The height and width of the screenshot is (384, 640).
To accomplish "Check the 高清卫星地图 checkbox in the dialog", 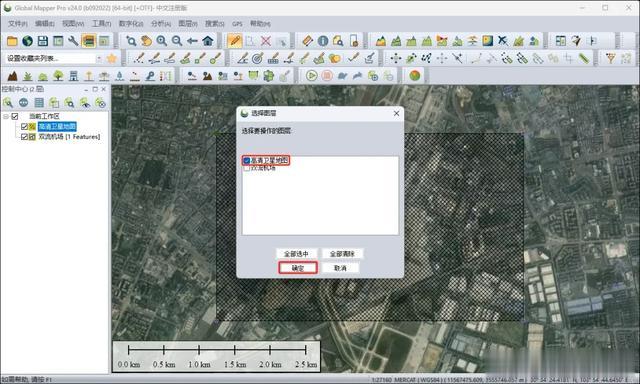I will 246,160.
